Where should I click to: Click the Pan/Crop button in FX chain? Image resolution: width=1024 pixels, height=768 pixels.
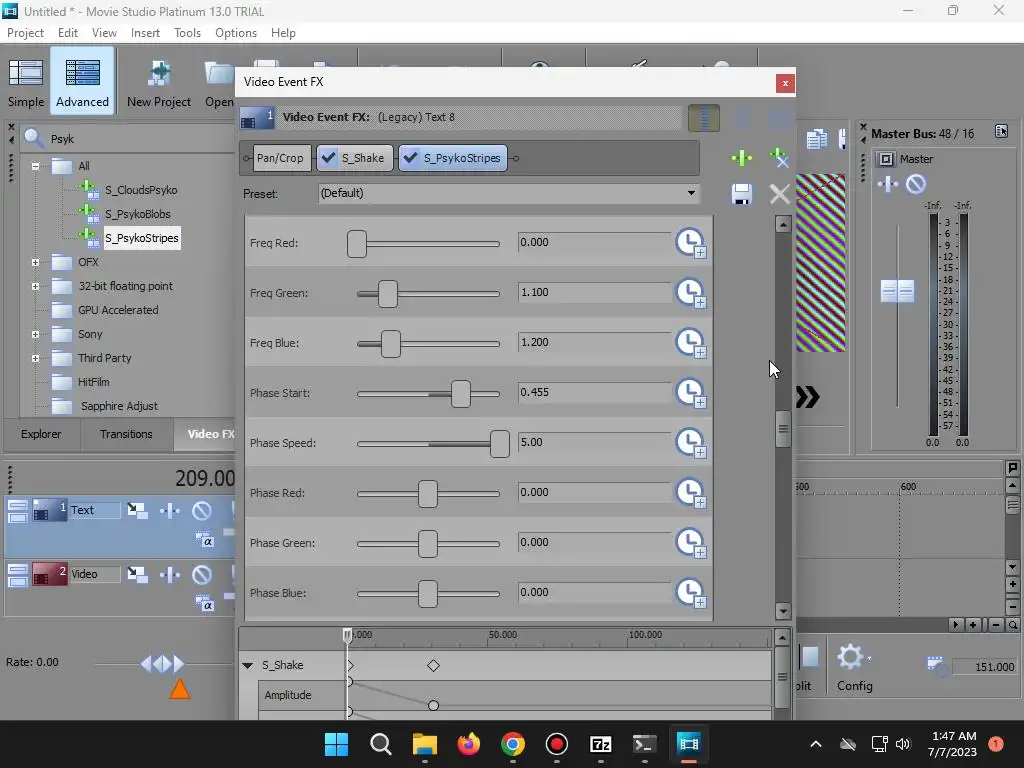[281, 158]
